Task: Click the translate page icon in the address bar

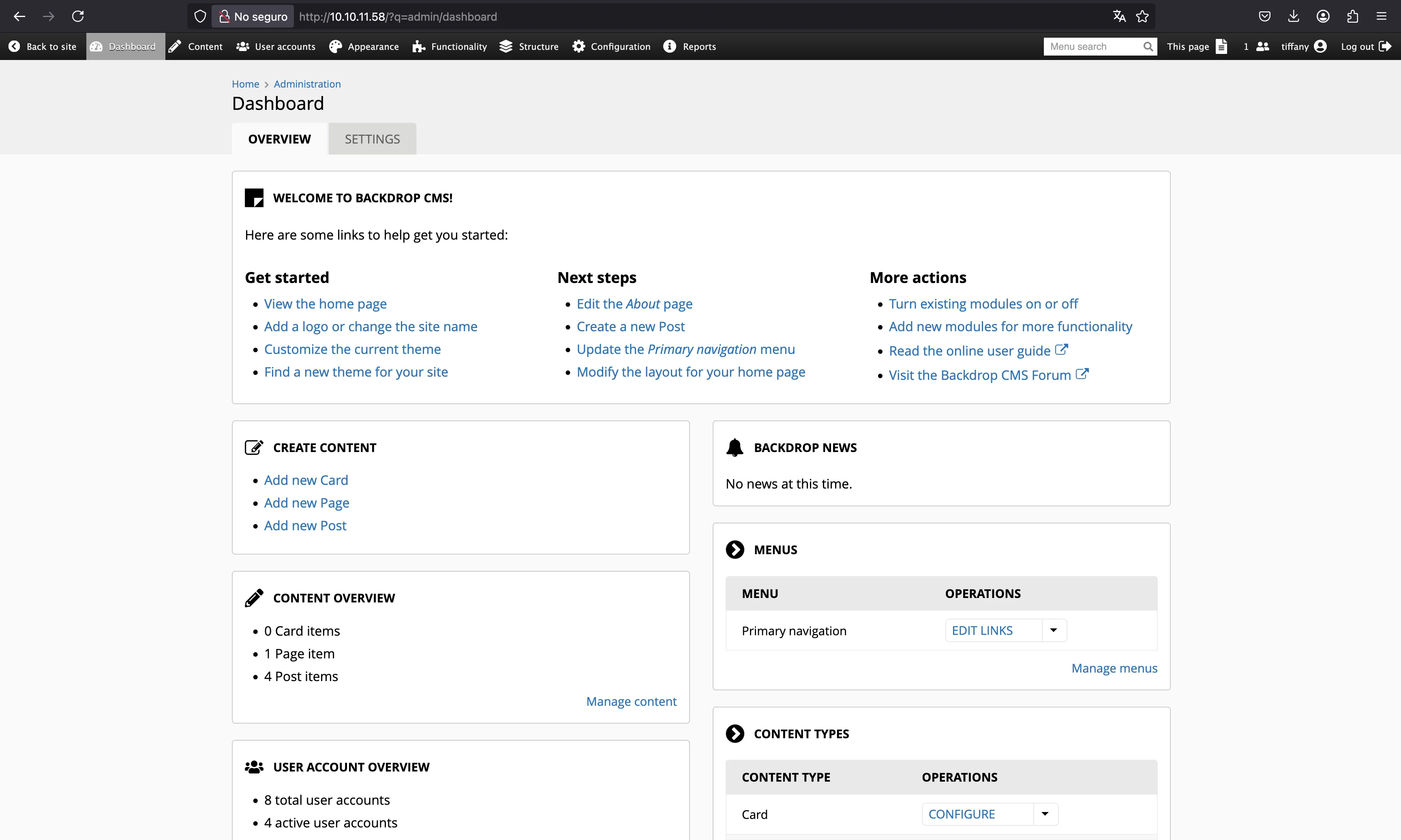Action: (1118, 16)
